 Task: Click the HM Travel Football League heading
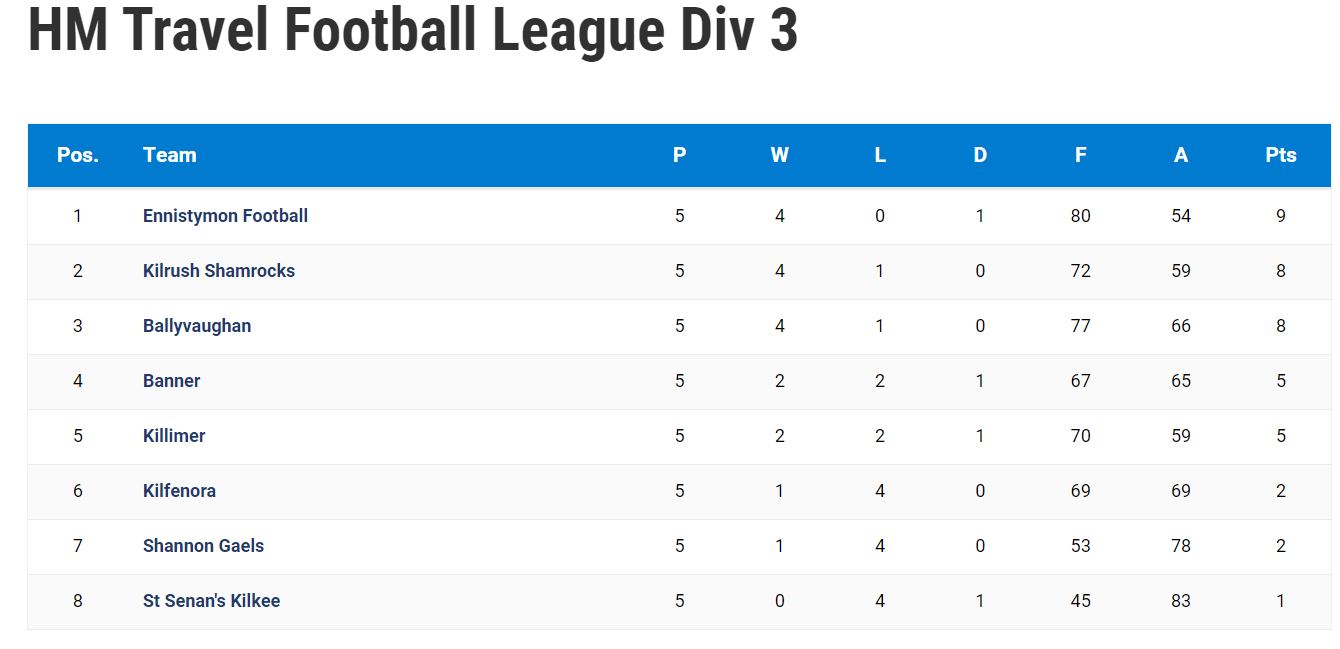tap(413, 28)
